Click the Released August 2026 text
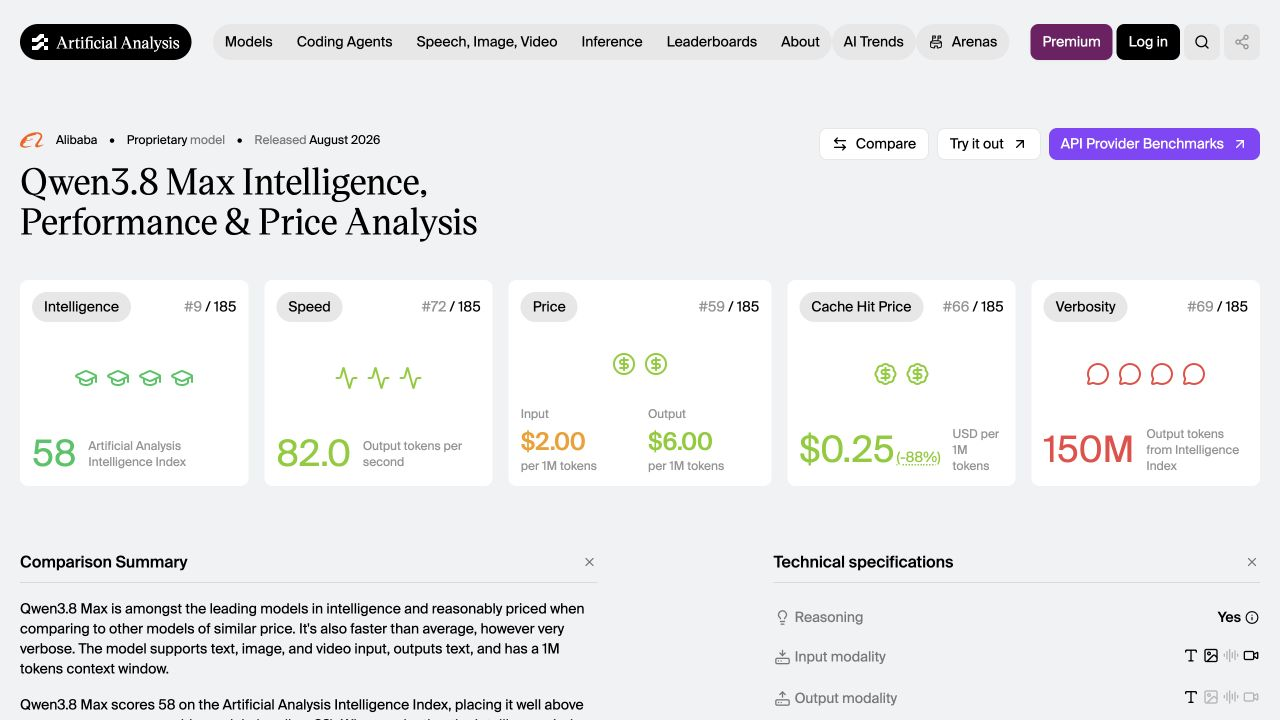This screenshot has width=1280, height=720. pos(317,140)
